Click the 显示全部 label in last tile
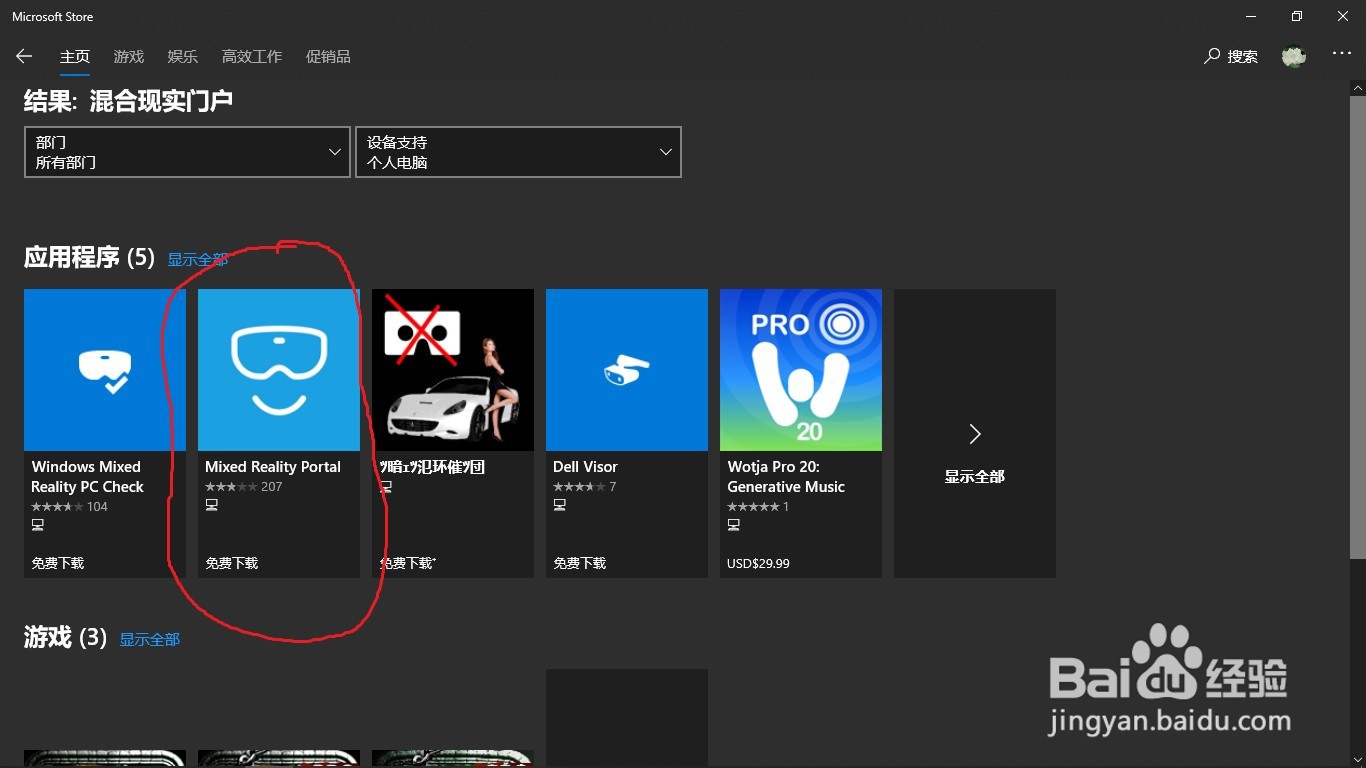The width and height of the screenshot is (1366, 768). pyautogui.click(x=975, y=477)
